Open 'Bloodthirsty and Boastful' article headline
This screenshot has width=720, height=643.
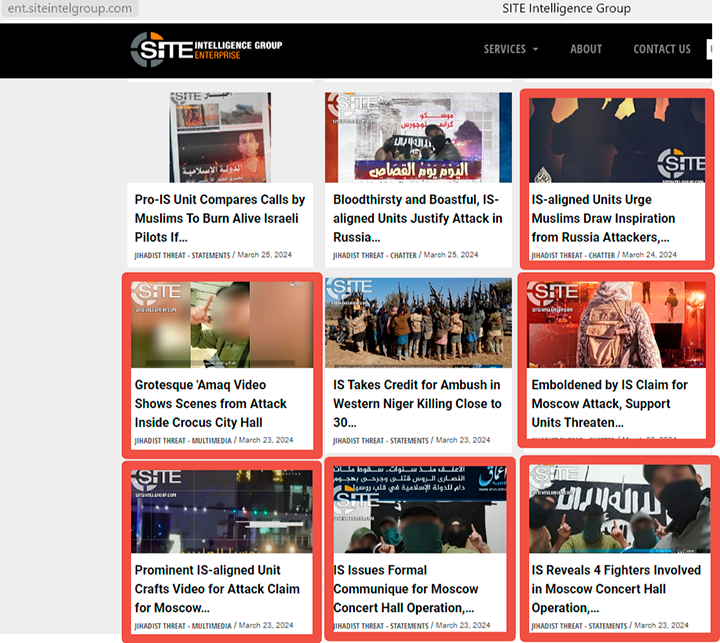click(417, 218)
